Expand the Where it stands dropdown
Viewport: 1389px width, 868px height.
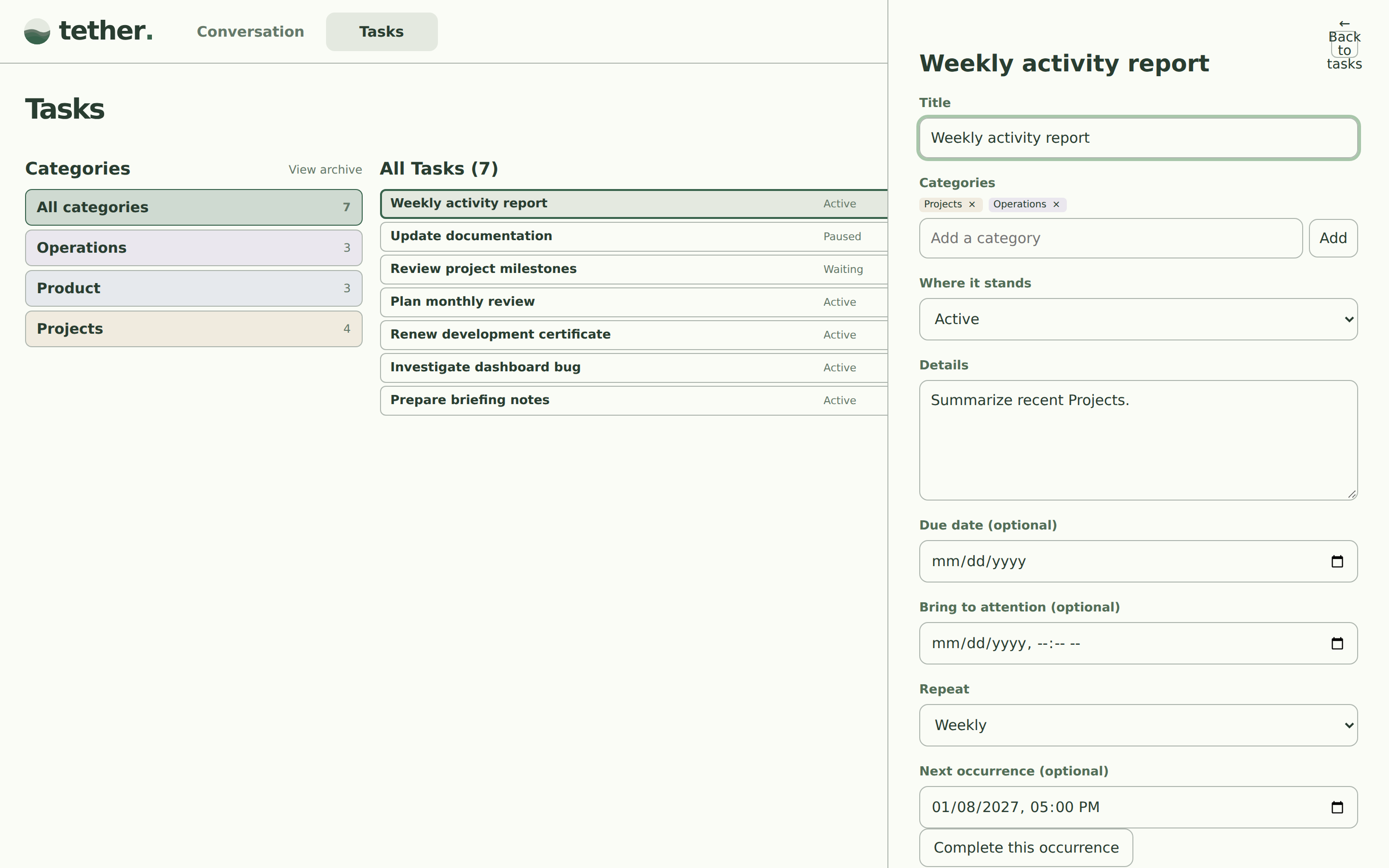click(1138, 319)
